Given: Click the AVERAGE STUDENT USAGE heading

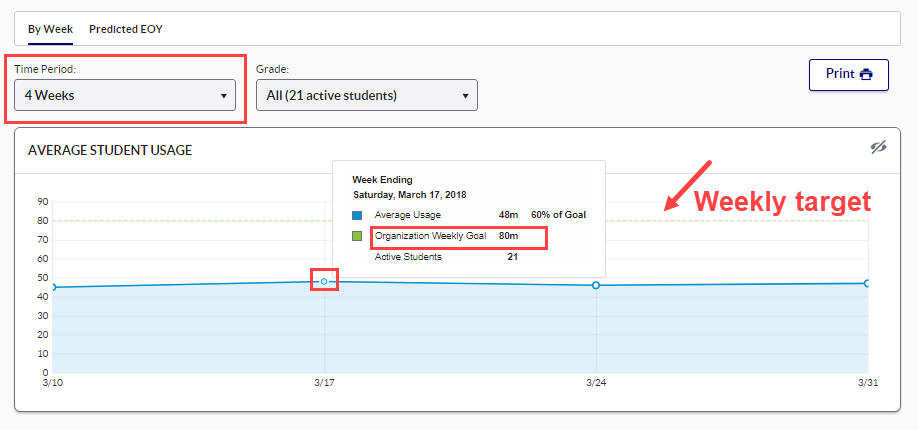Looking at the screenshot, I should [x=110, y=150].
